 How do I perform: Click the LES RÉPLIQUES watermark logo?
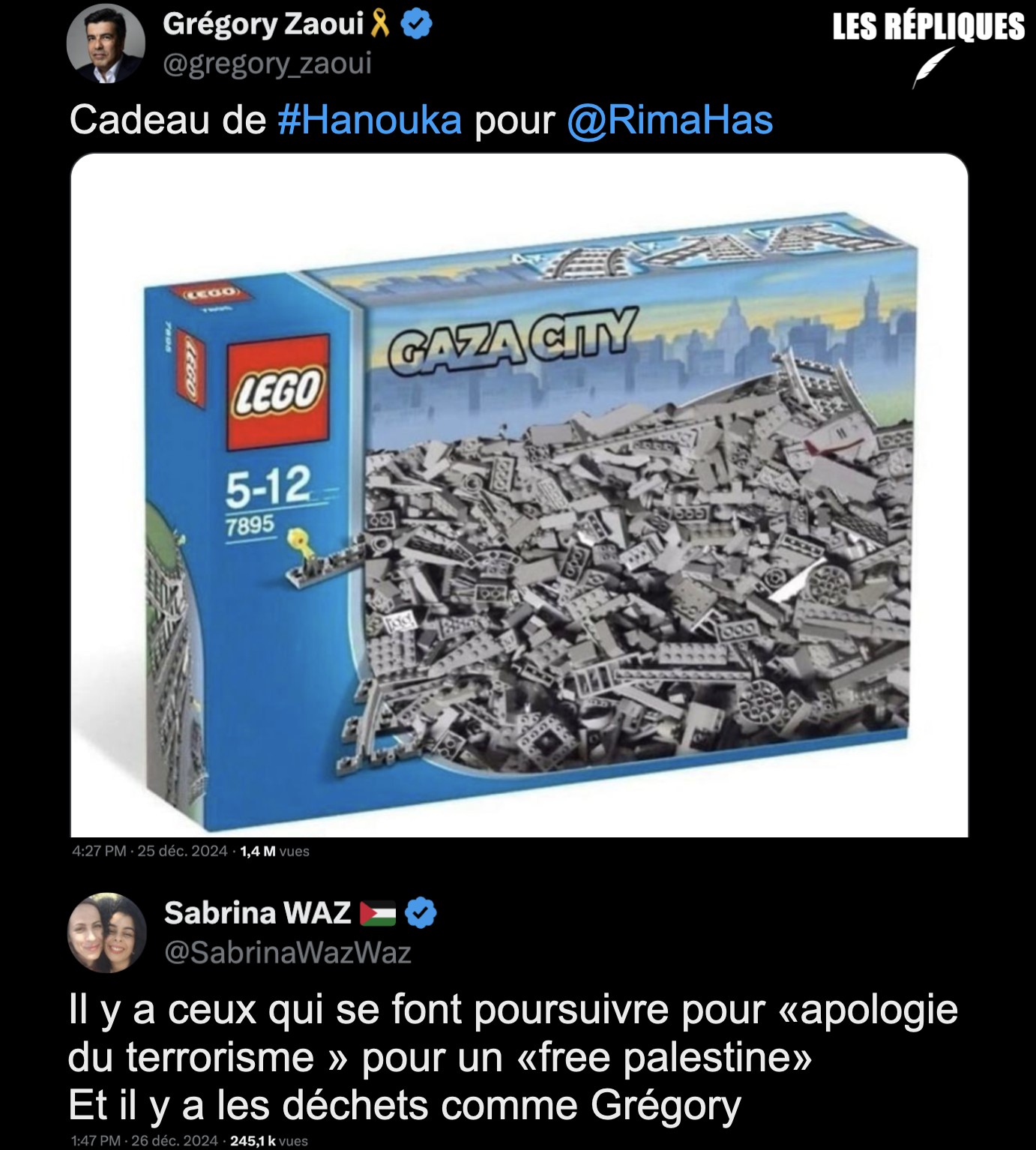point(928,27)
